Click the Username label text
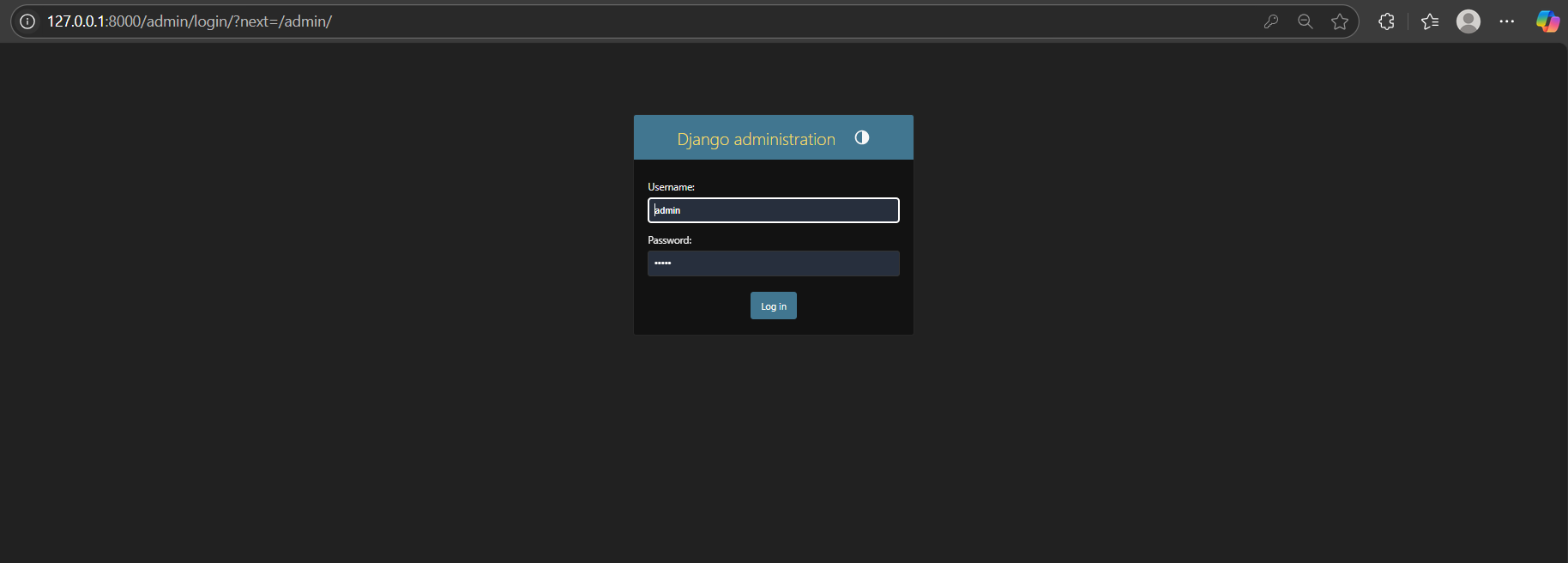Viewport: 1568px width, 563px height. point(671,187)
